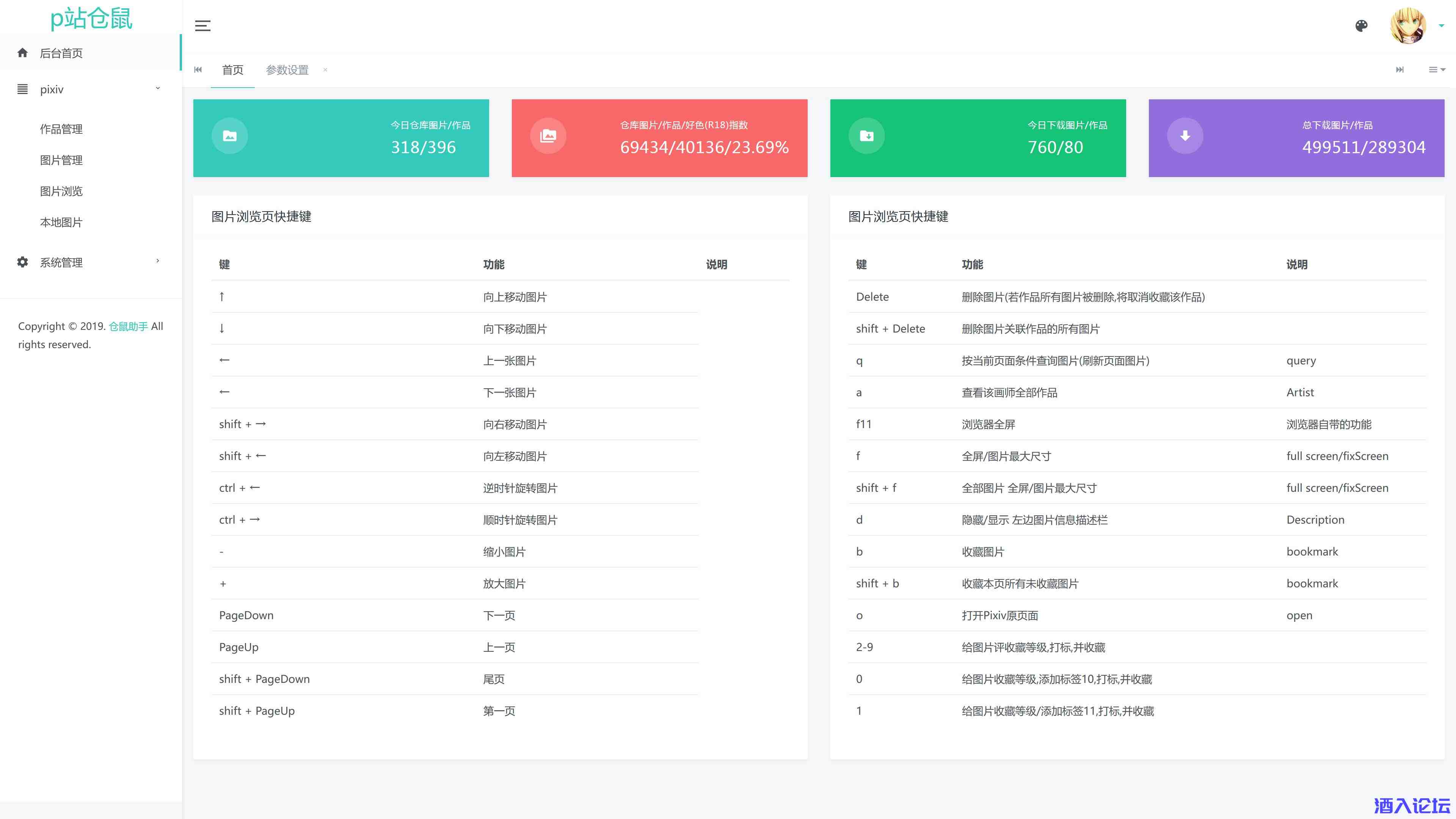Open dropdown arrow beside user avatar

click(x=1441, y=25)
